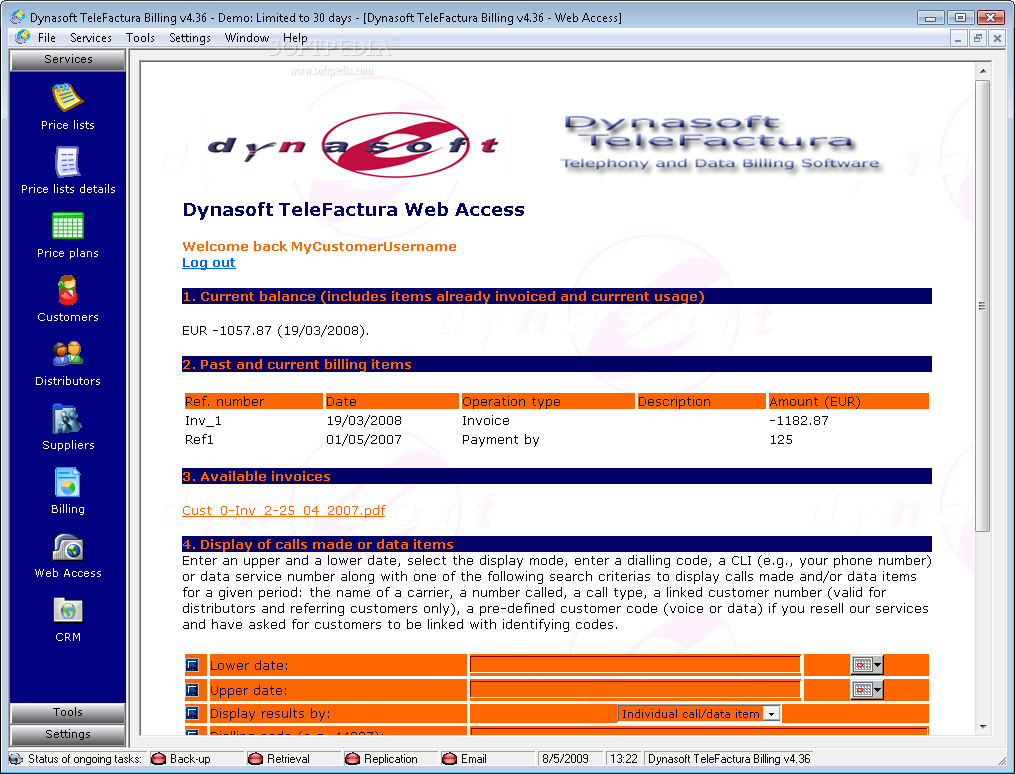The height and width of the screenshot is (774, 1015).
Task: Click the Display results by row icon
Action: click(x=192, y=713)
